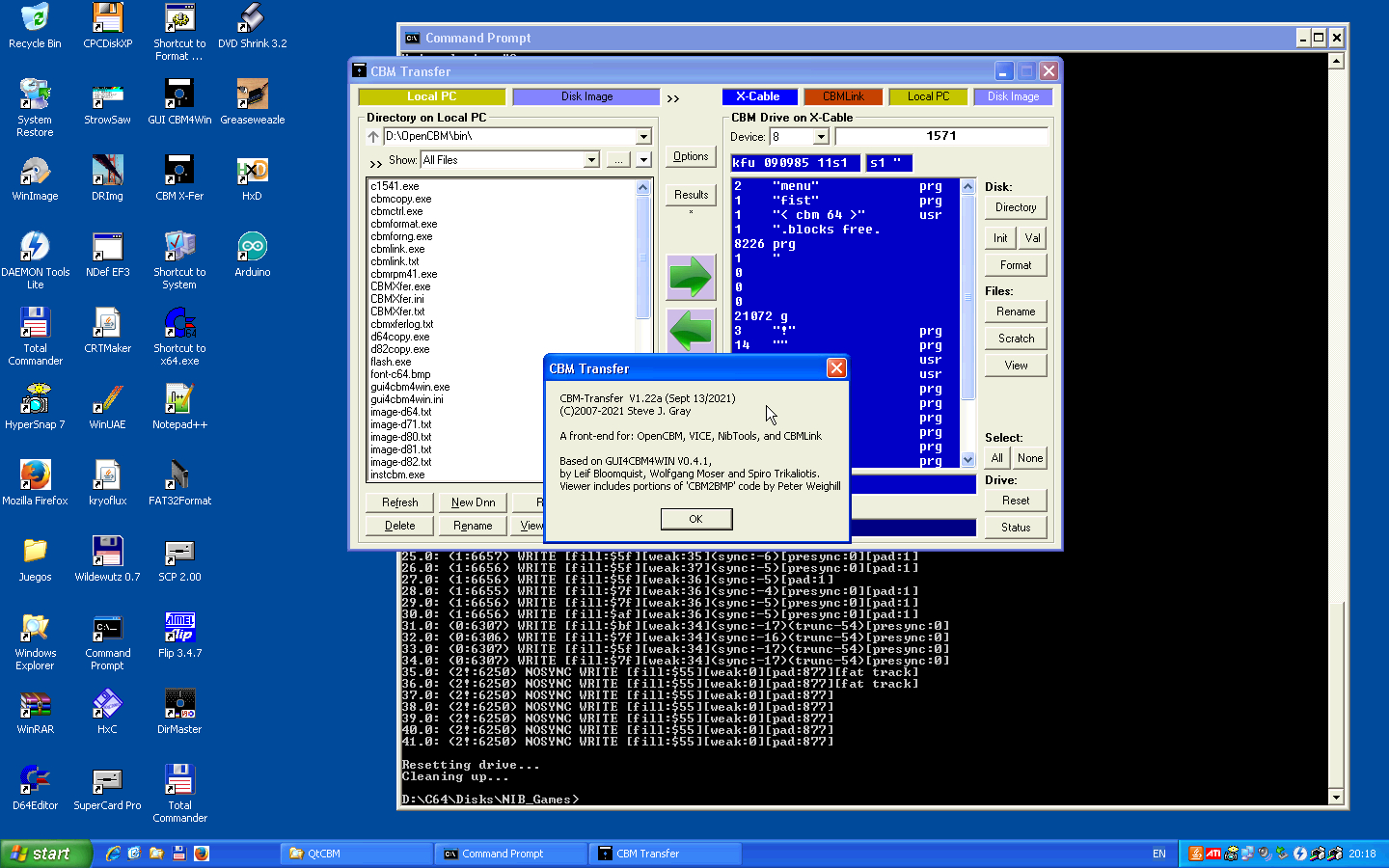Click the Format disk button
The height and width of the screenshot is (868, 1389).
click(x=1016, y=265)
